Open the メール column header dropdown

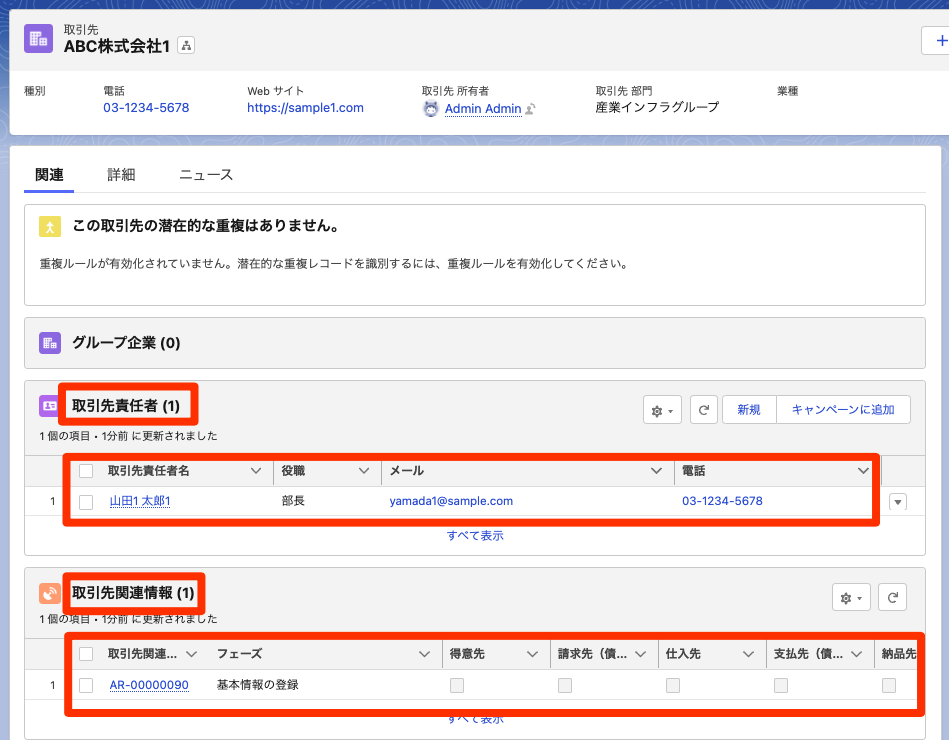(656, 470)
